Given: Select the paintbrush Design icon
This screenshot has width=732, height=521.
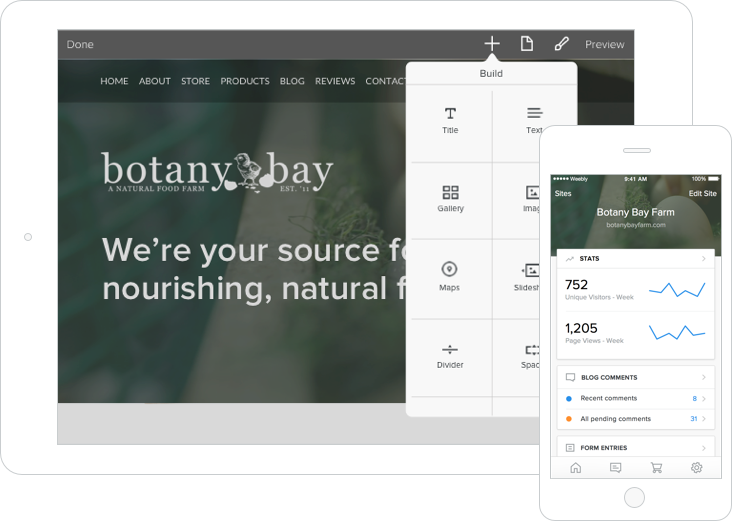Looking at the screenshot, I should 561,44.
